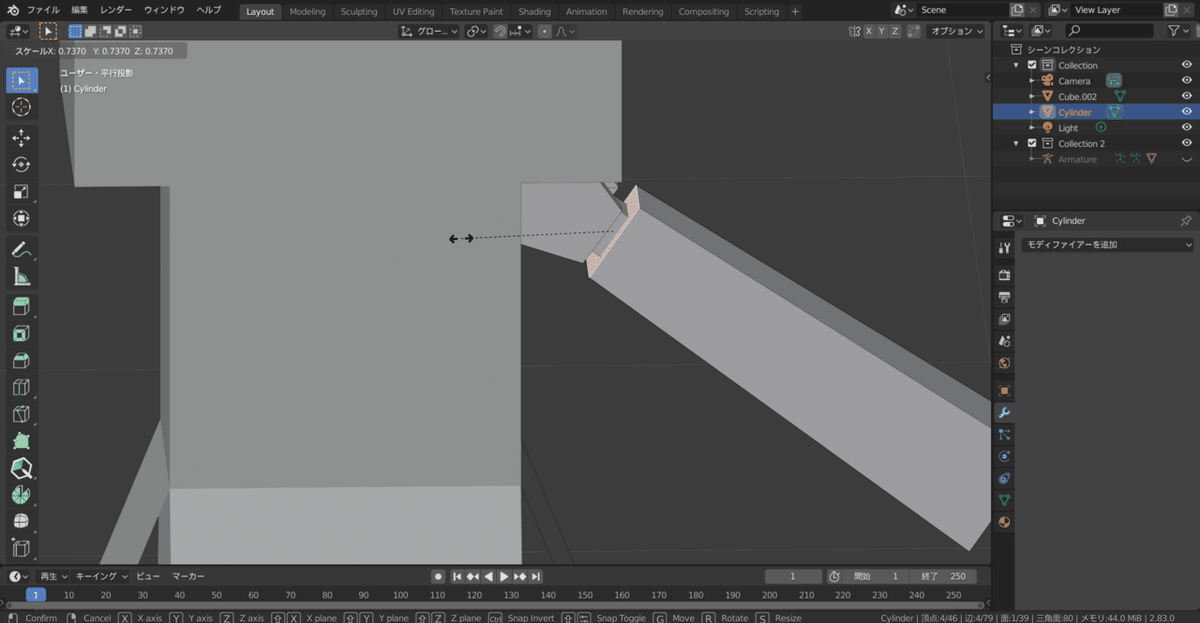The image size is (1200, 623).
Task: Select the Knife tool
Action: (x=21, y=415)
